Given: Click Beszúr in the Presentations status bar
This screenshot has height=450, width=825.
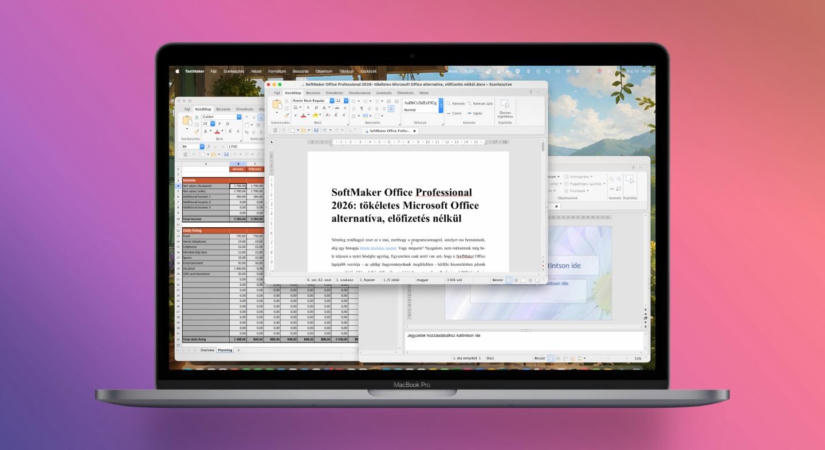Looking at the screenshot, I should (x=540, y=358).
